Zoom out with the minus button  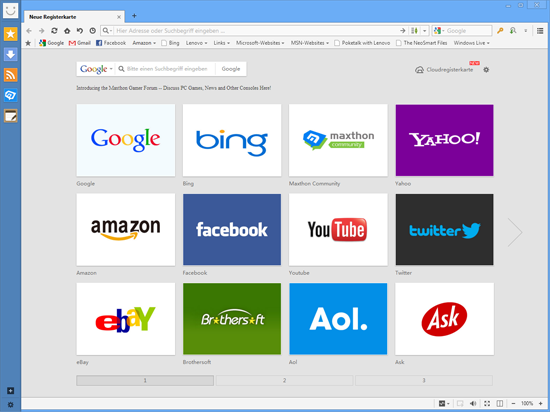[x=514, y=404]
